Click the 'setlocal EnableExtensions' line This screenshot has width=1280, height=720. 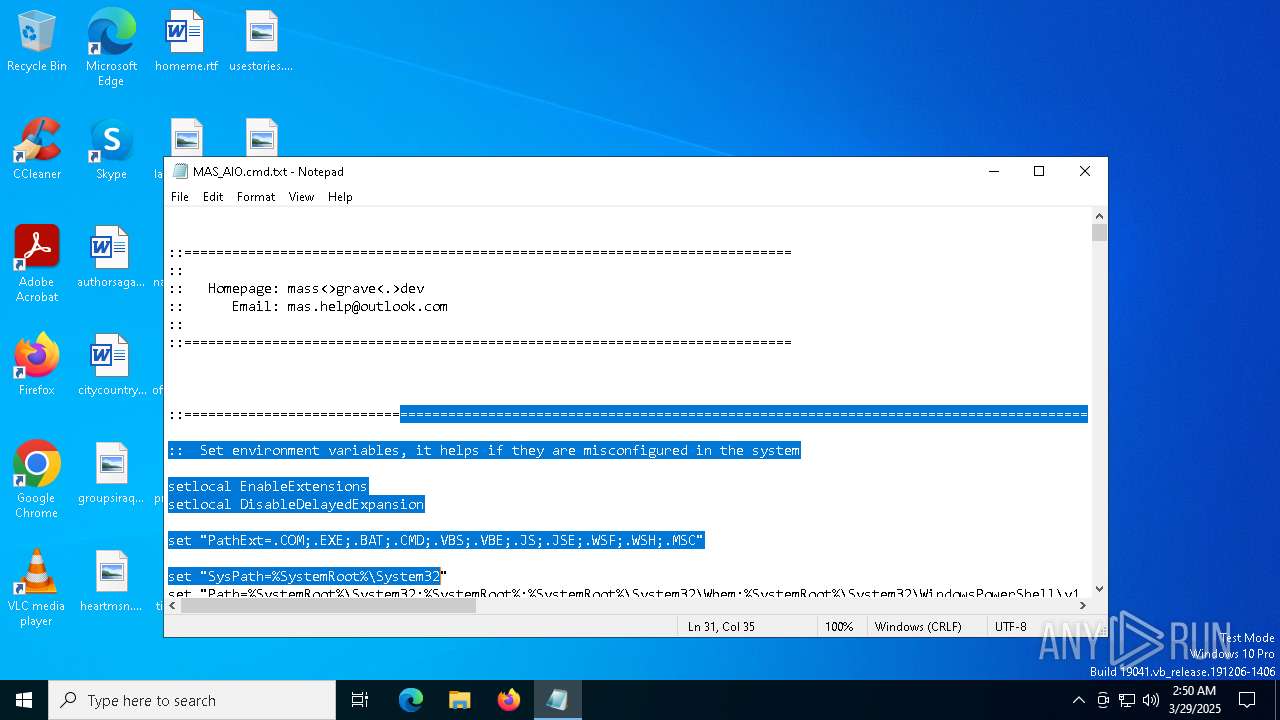(x=268, y=486)
